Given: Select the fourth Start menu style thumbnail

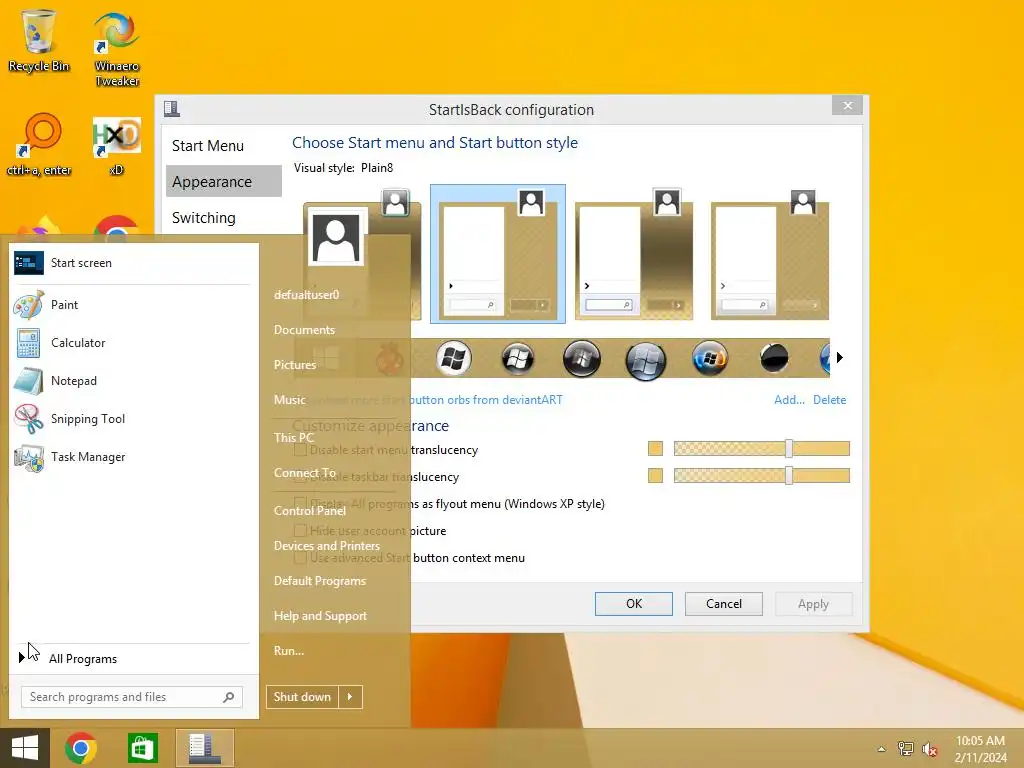Looking at the screenshot, I should [770, 254].
